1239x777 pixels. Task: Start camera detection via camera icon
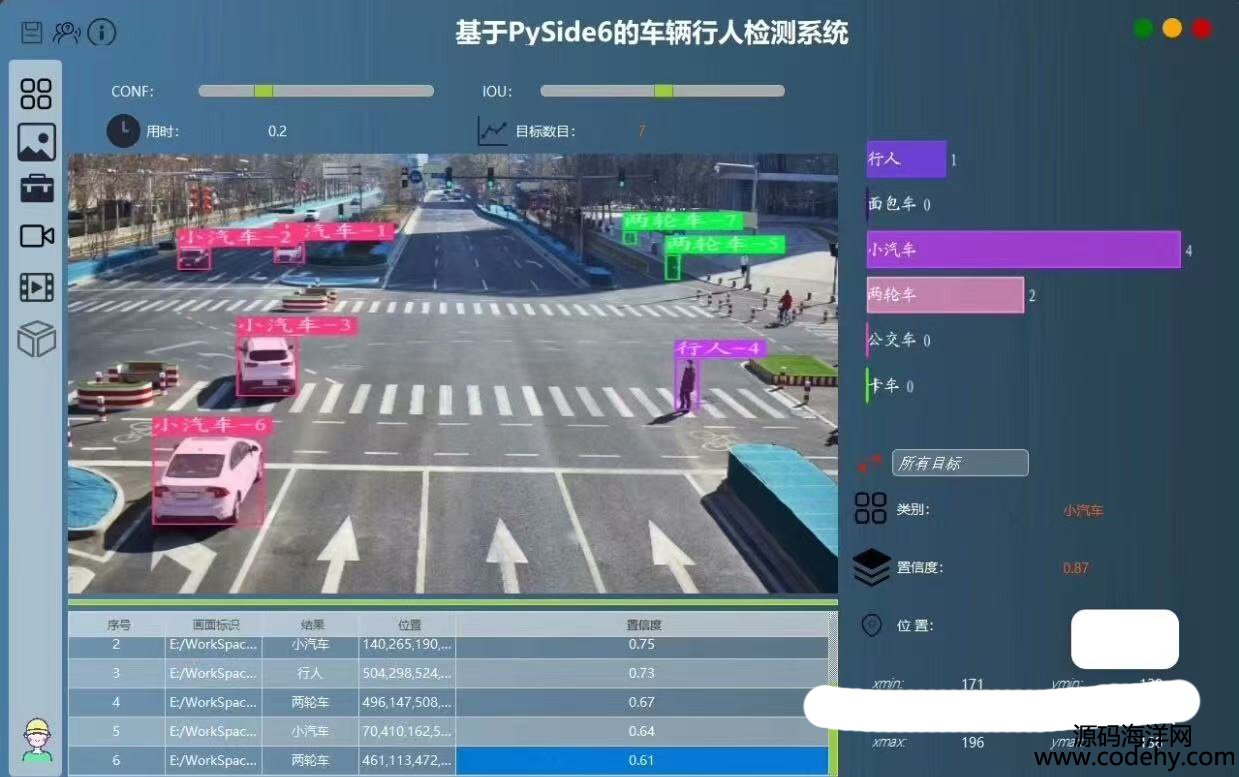[x=37, y=235]
